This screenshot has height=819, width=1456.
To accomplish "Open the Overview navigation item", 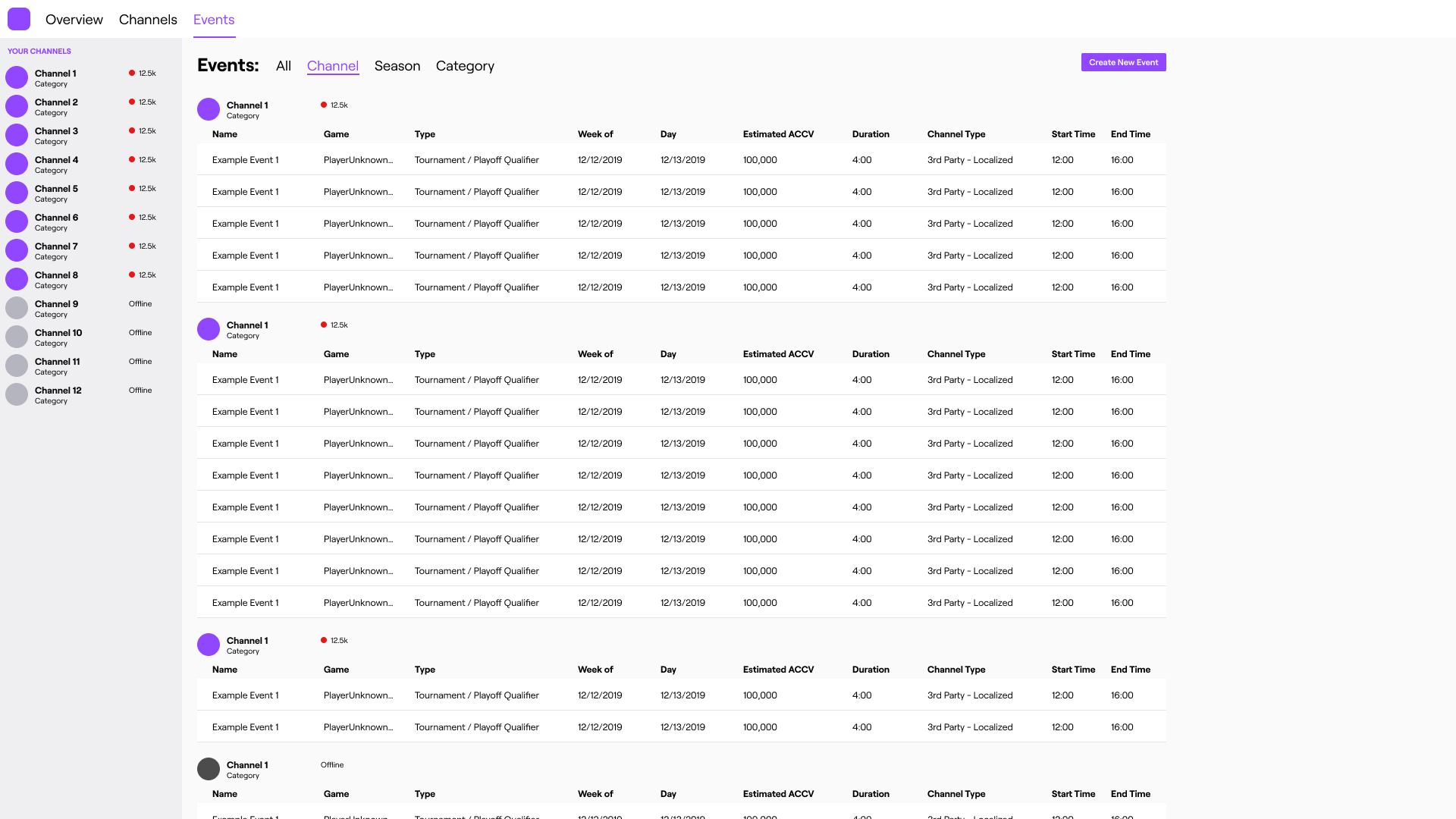I will [74, 19].
